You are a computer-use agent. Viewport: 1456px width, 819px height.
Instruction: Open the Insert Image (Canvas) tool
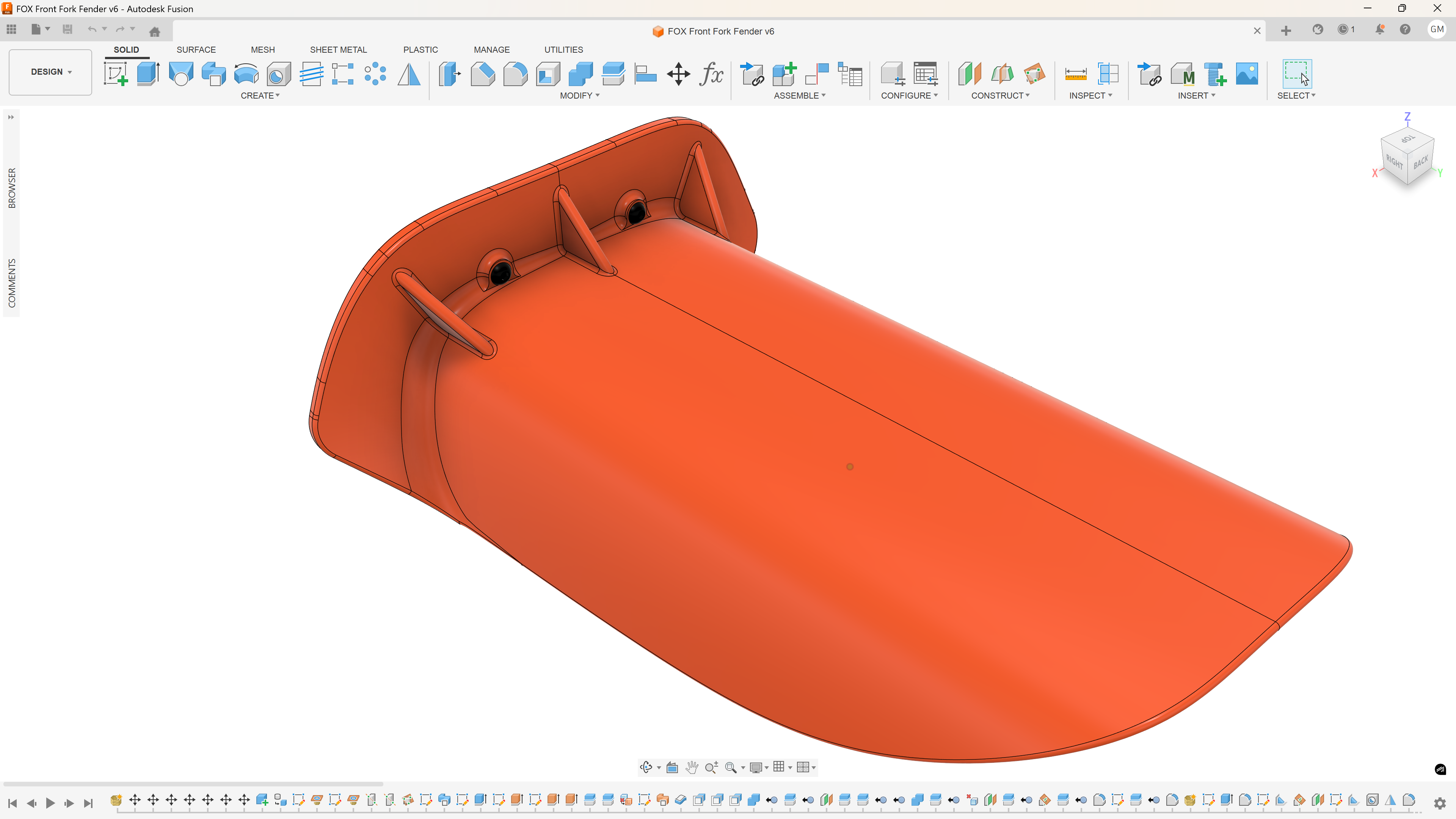click(1247, 74)
